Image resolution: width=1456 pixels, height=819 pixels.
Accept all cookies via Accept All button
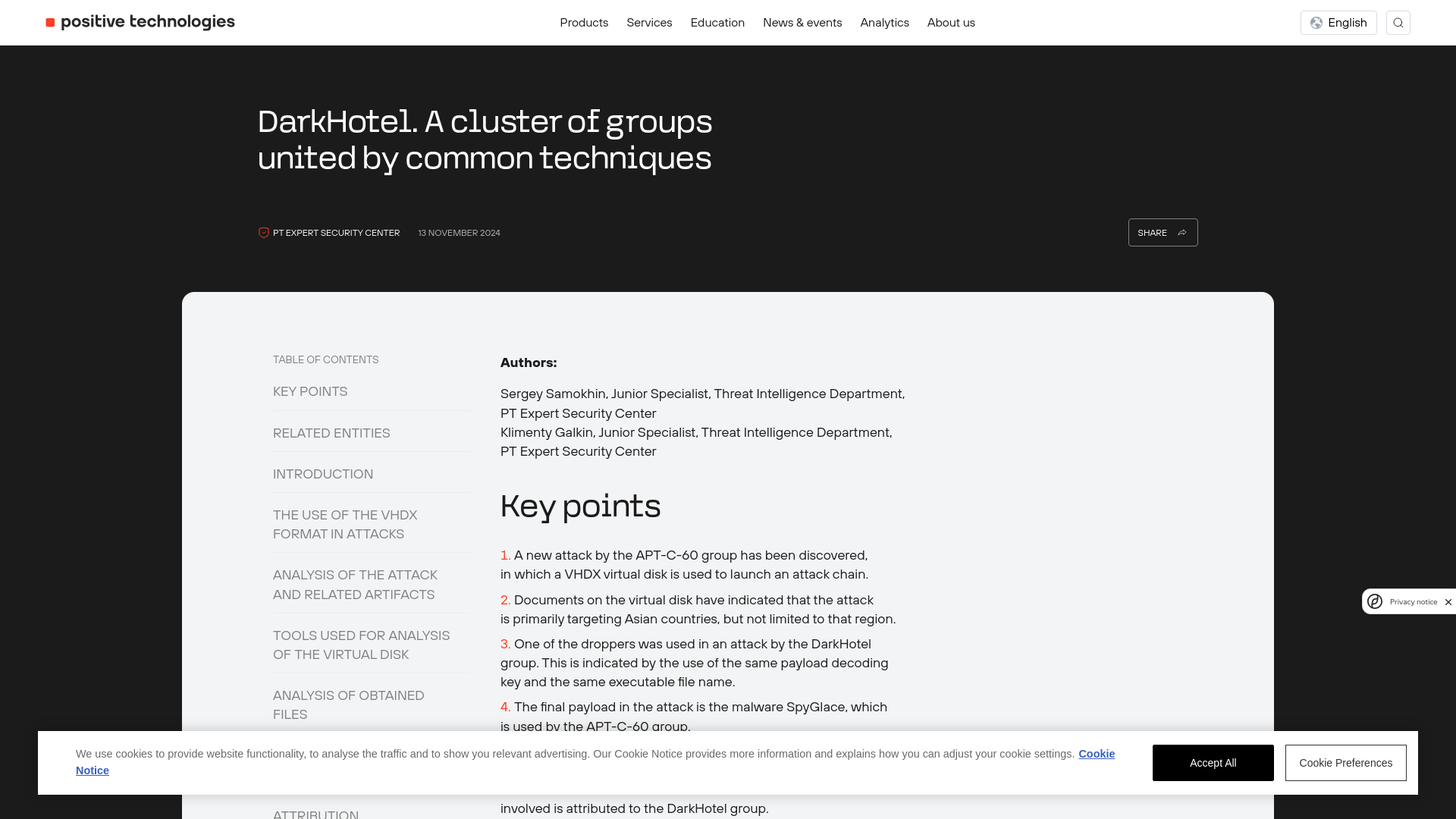(1213, 762)
